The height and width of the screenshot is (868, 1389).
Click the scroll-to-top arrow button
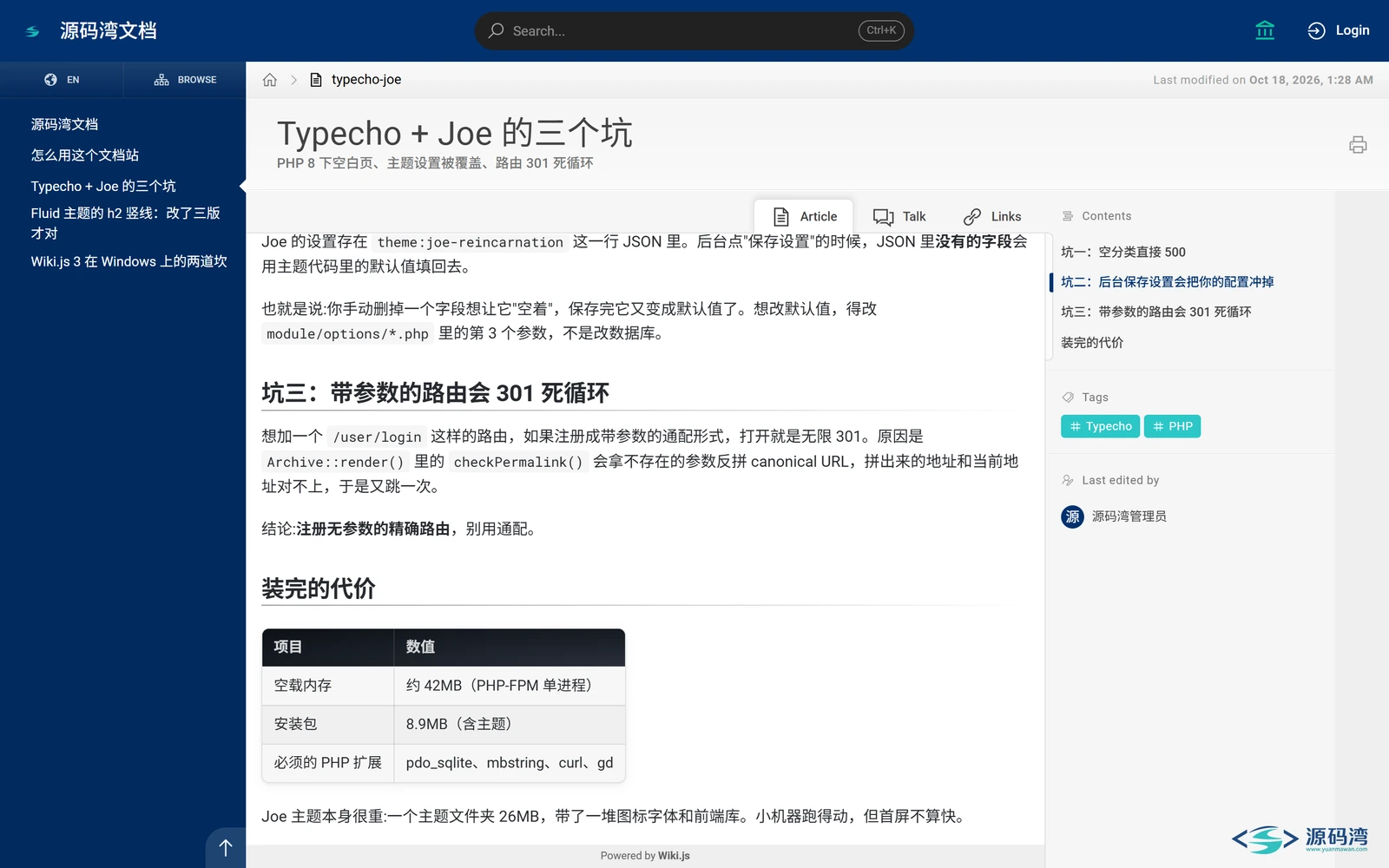click(226, 848)
